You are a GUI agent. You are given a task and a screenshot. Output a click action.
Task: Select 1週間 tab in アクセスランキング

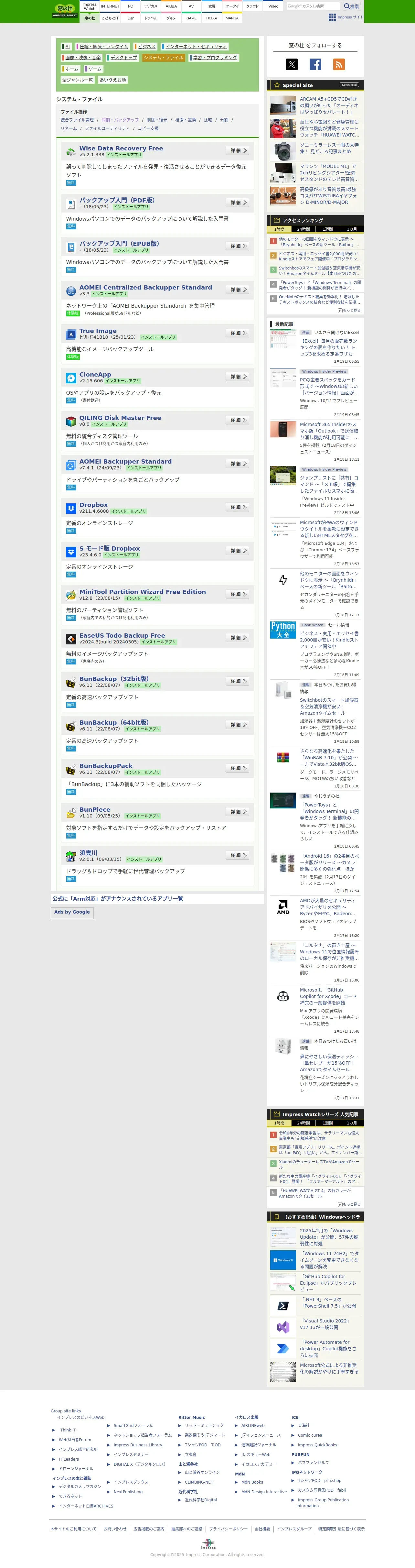[x=327, y=229]
